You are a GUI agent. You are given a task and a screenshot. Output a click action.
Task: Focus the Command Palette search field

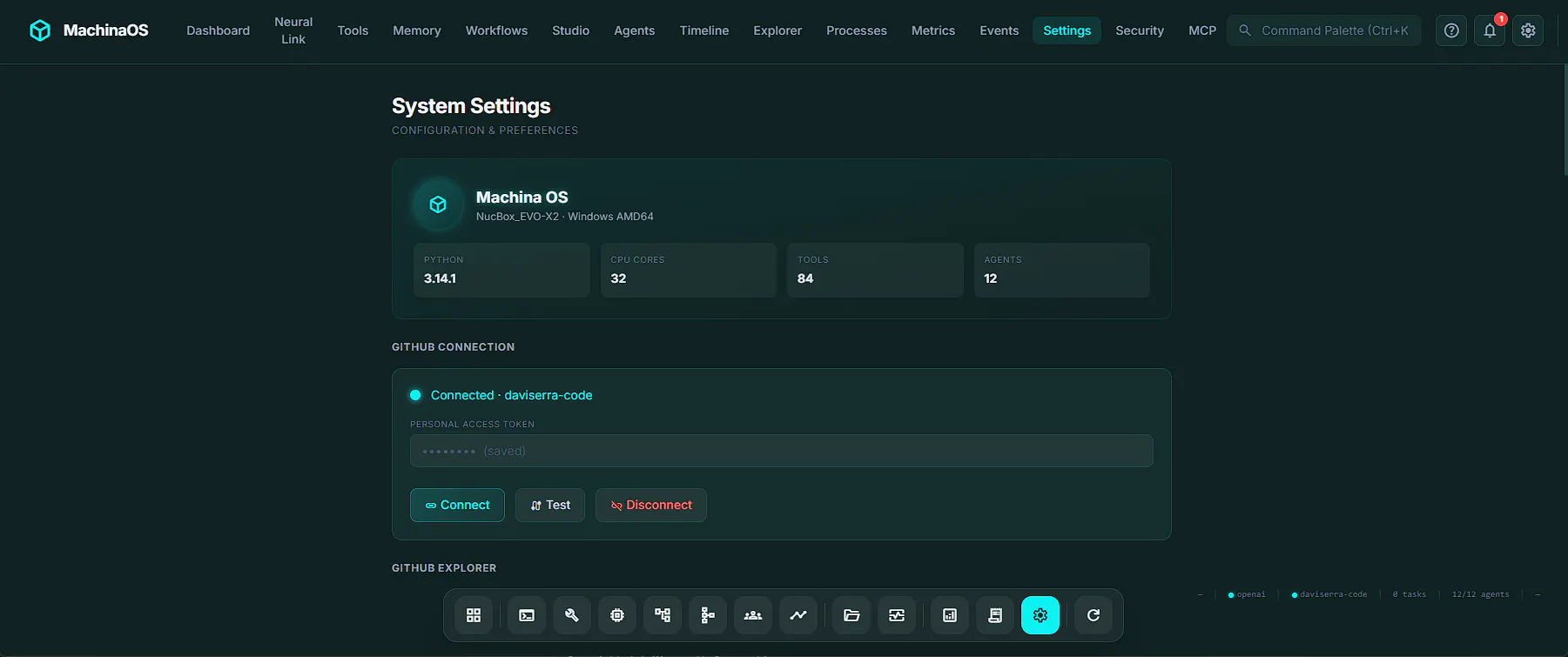1324,30
